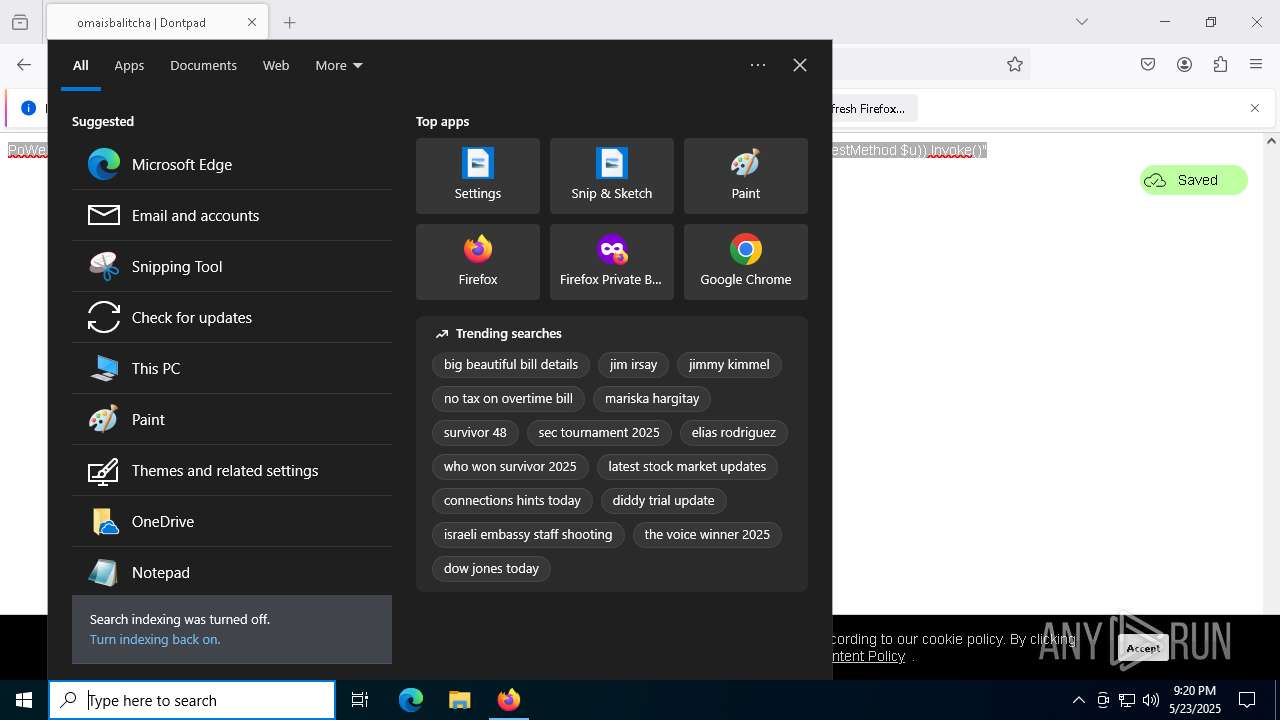Open Paint tile in Top apps

pyautogui.click(x=746, y=176)
